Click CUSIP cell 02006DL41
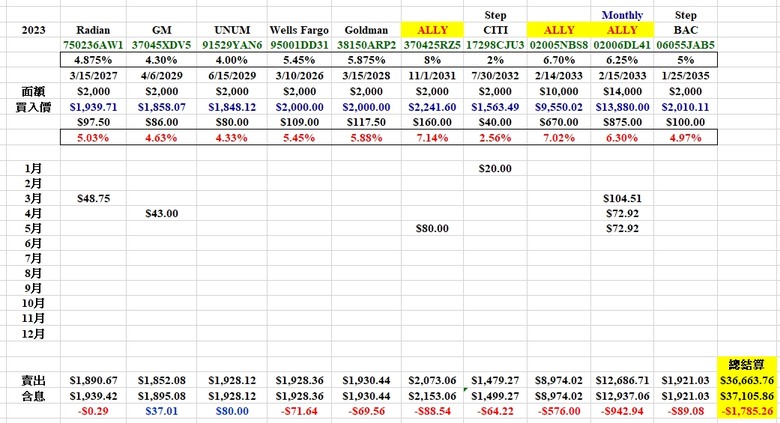The image size is (780, 423). [622, 45]
